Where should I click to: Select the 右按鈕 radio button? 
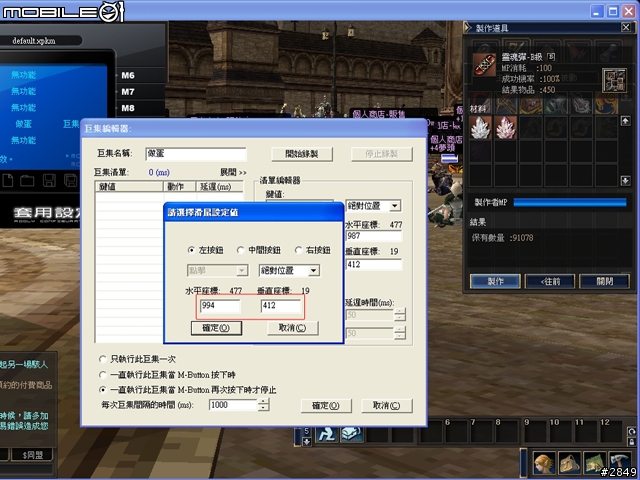tap(298, 250)
